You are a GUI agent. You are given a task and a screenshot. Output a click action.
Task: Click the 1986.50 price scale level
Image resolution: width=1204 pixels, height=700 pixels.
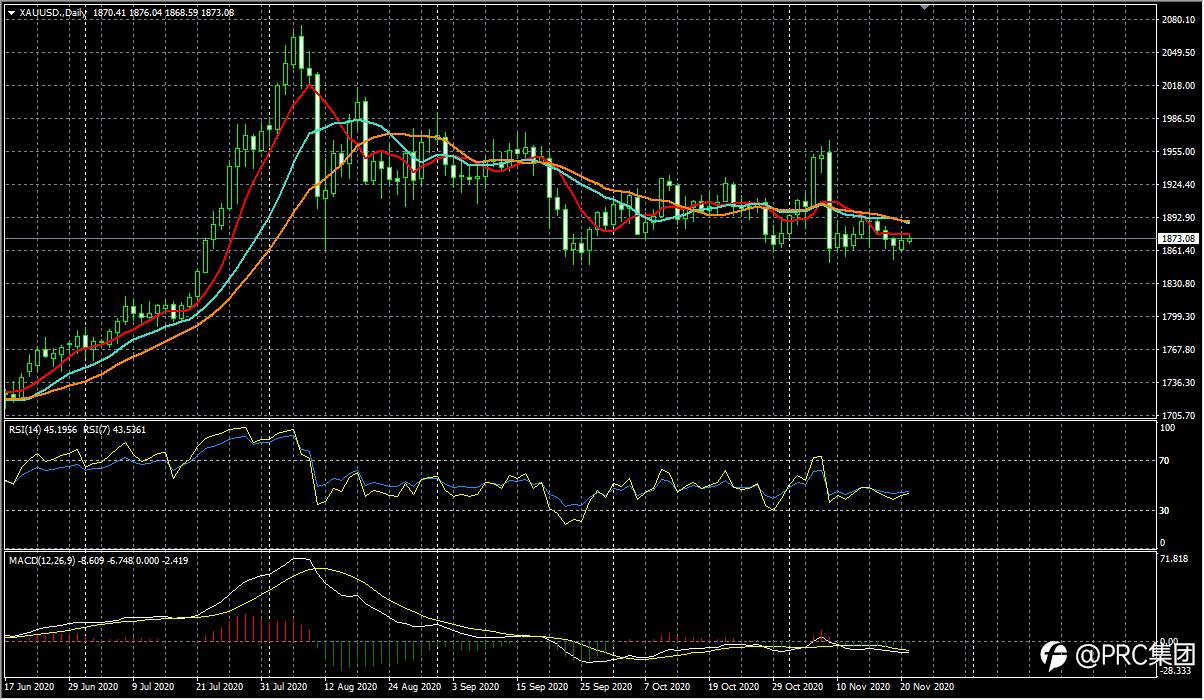[x=1177, y=119]
